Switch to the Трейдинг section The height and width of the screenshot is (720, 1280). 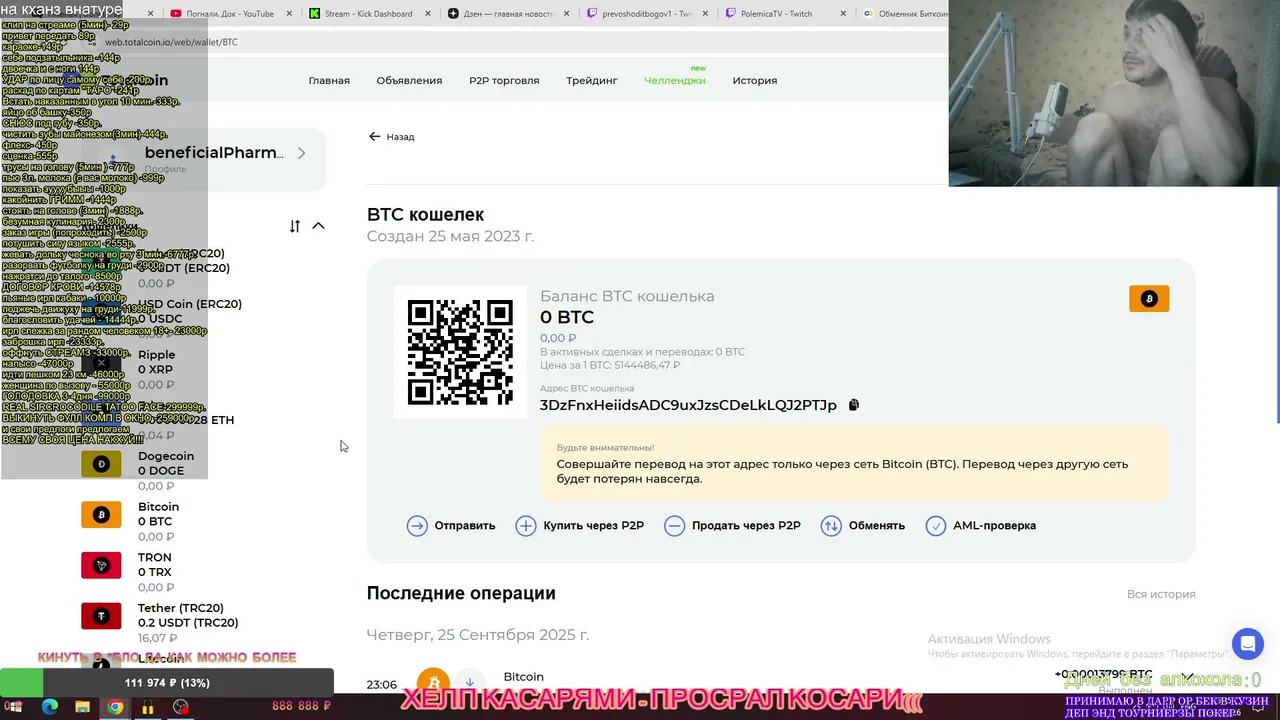pyautogui.click(x=592, y=80)
